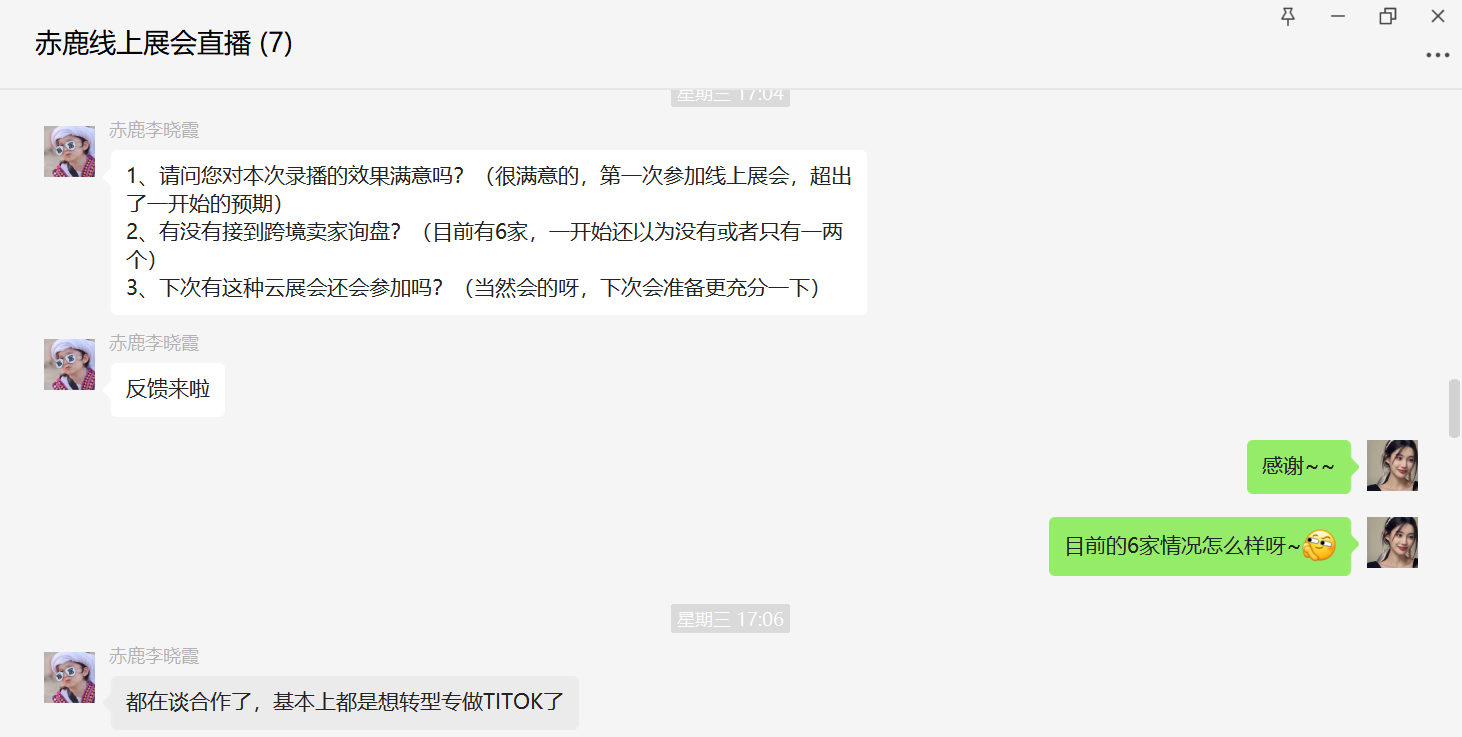This screenshot has height=737, width=1462.
Task: Open the more options ellipsis menu
Action: click(x=1437, y=55)
